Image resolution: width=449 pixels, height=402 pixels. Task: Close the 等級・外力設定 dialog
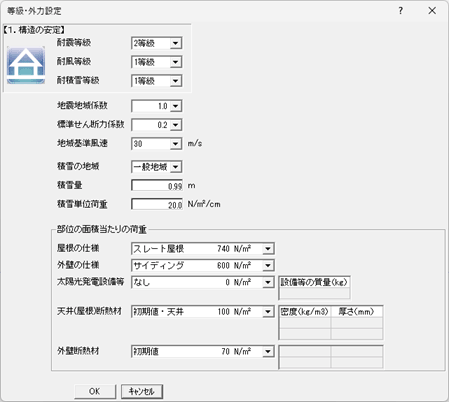pos(432,11)
